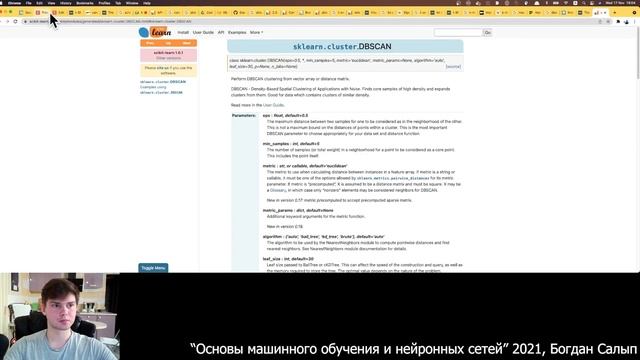
Task: Click the sklearn search input field
Action: coord(458,33)
